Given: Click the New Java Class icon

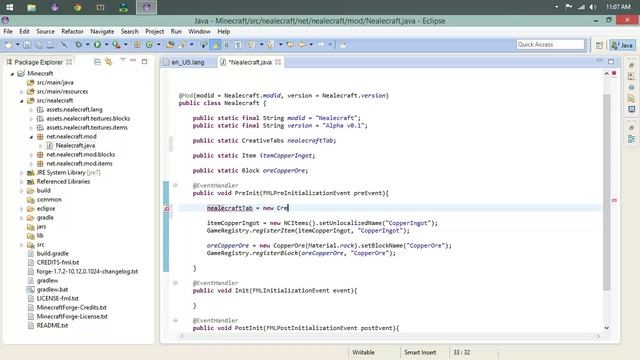Looking at the screenshot, I should coord(149,45).
